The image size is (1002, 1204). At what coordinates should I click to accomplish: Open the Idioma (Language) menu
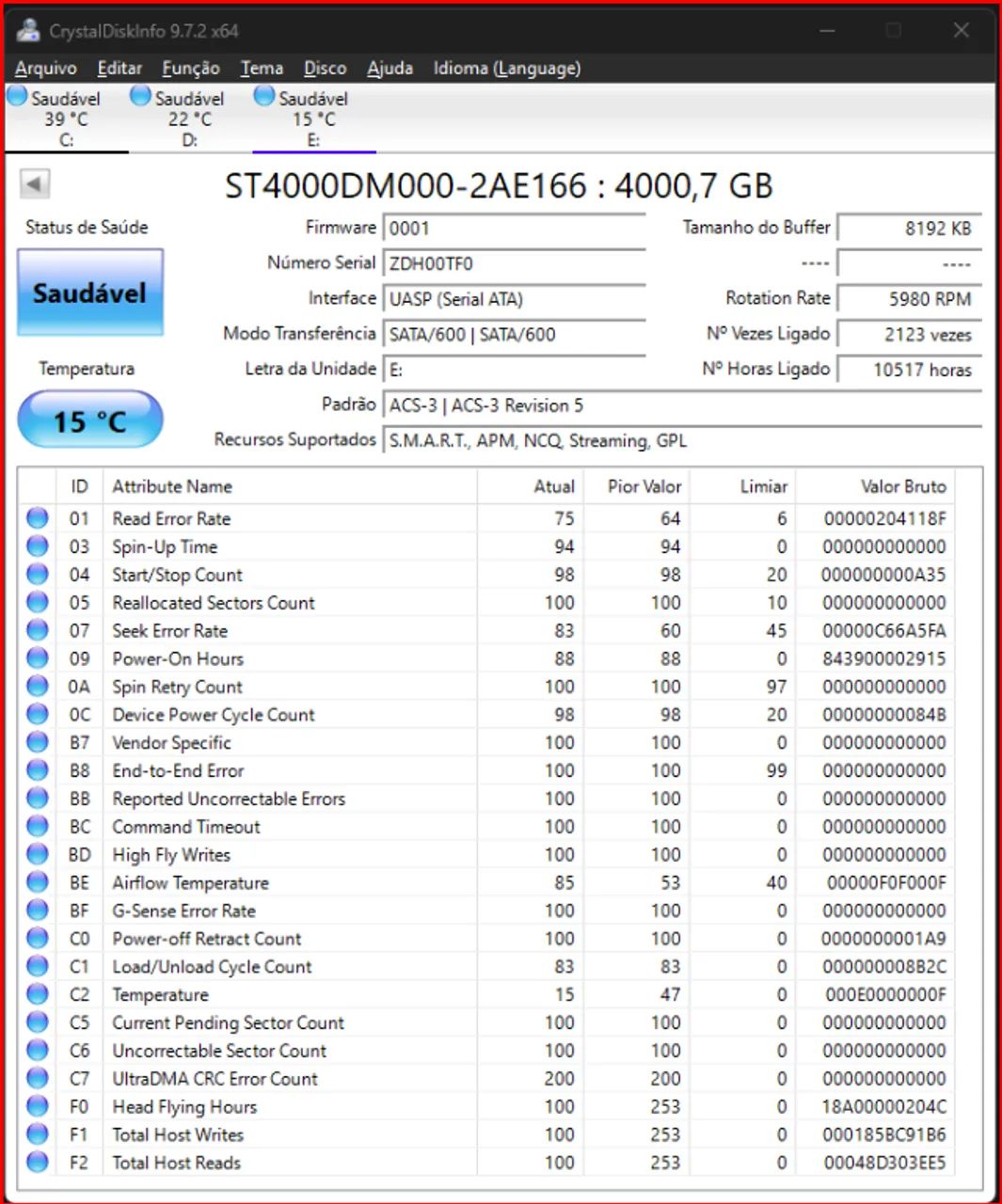[x=506, y=68]
